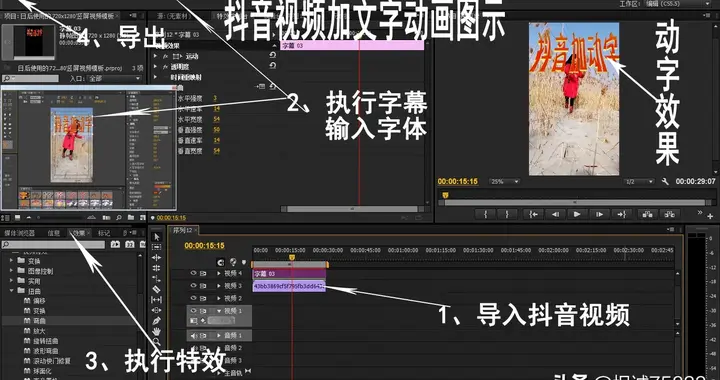
Task: Click the Find magnifier in project panel
Action: pyautogui.click(x=119, y=217)
